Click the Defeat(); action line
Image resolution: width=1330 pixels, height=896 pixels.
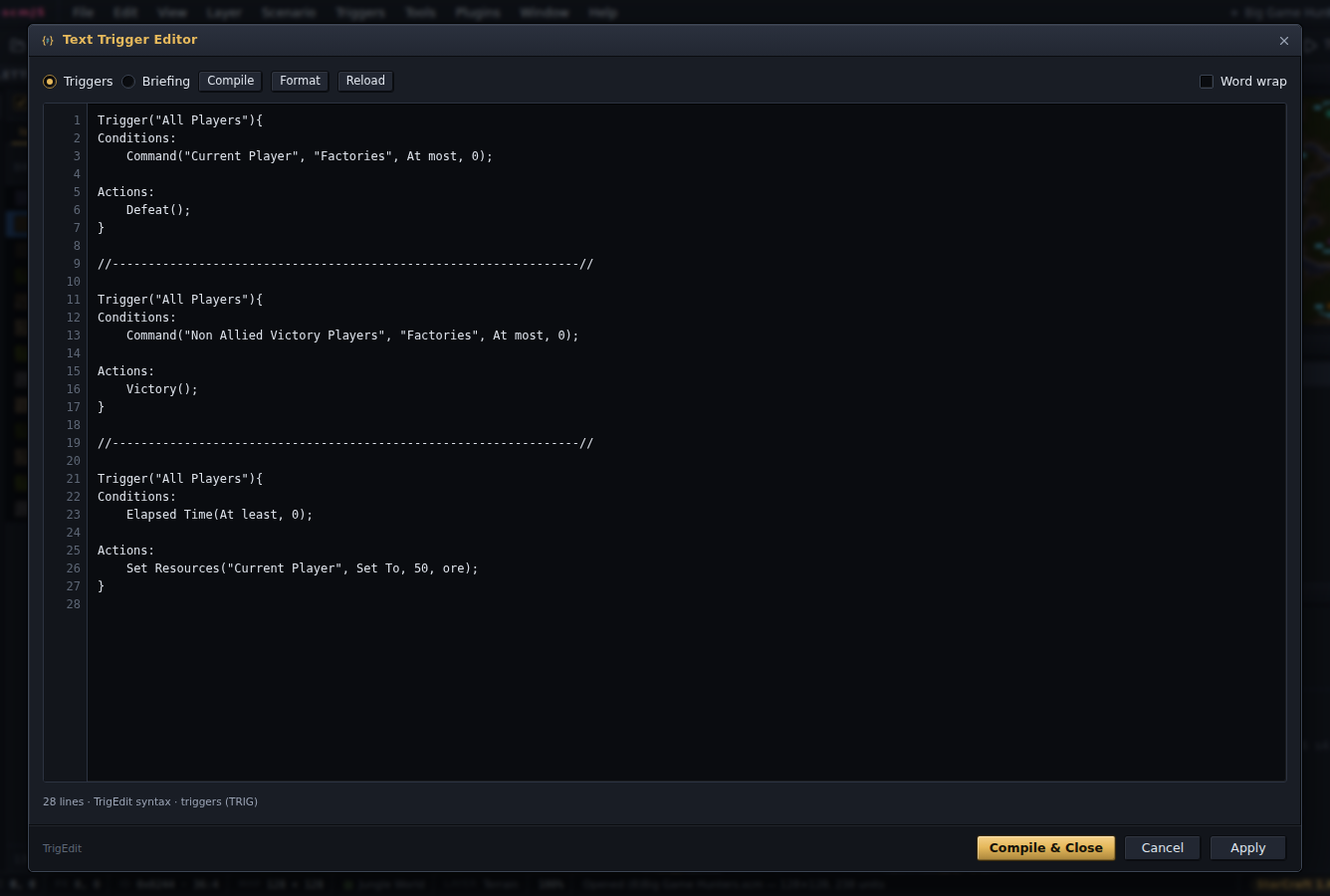click(158, 210)
